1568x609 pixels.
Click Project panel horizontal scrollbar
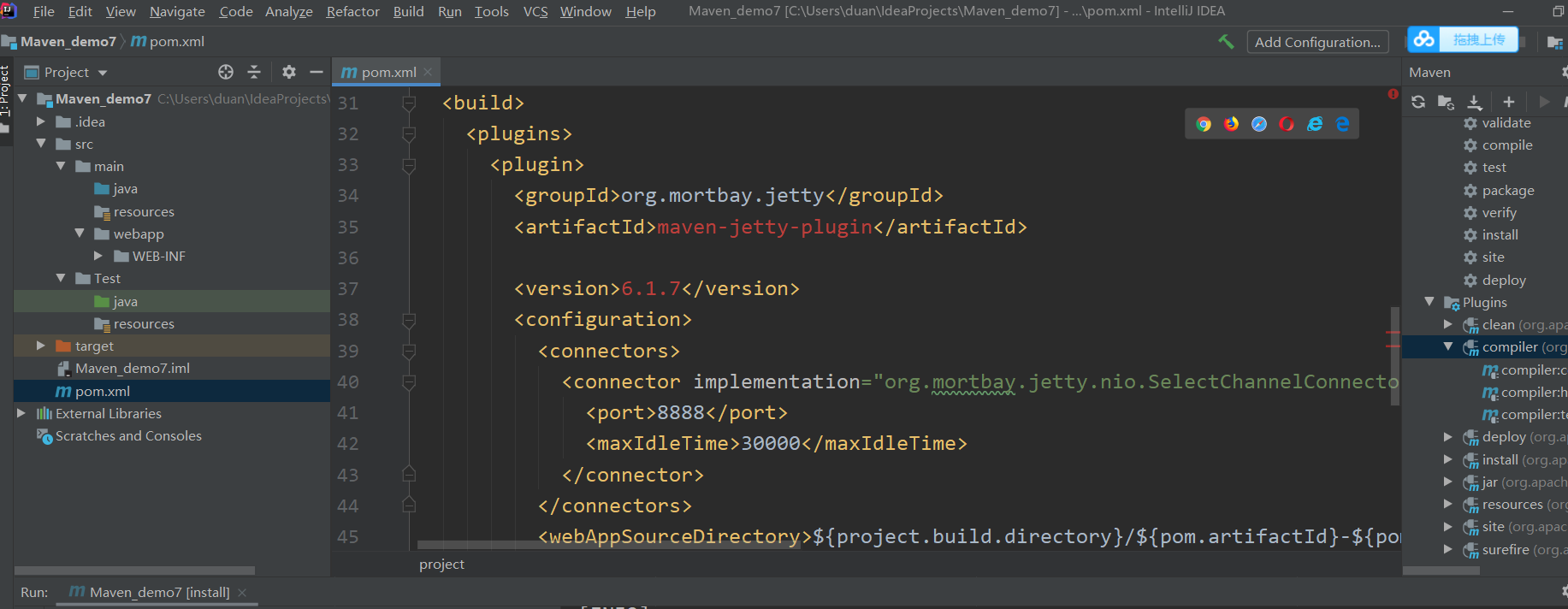pos(134,570)
